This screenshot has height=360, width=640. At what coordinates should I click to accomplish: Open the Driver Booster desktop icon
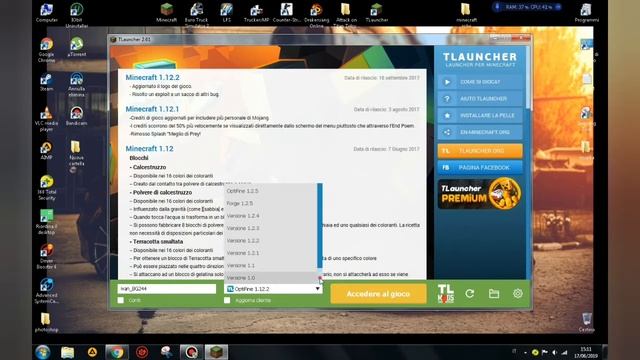(46, 256)
